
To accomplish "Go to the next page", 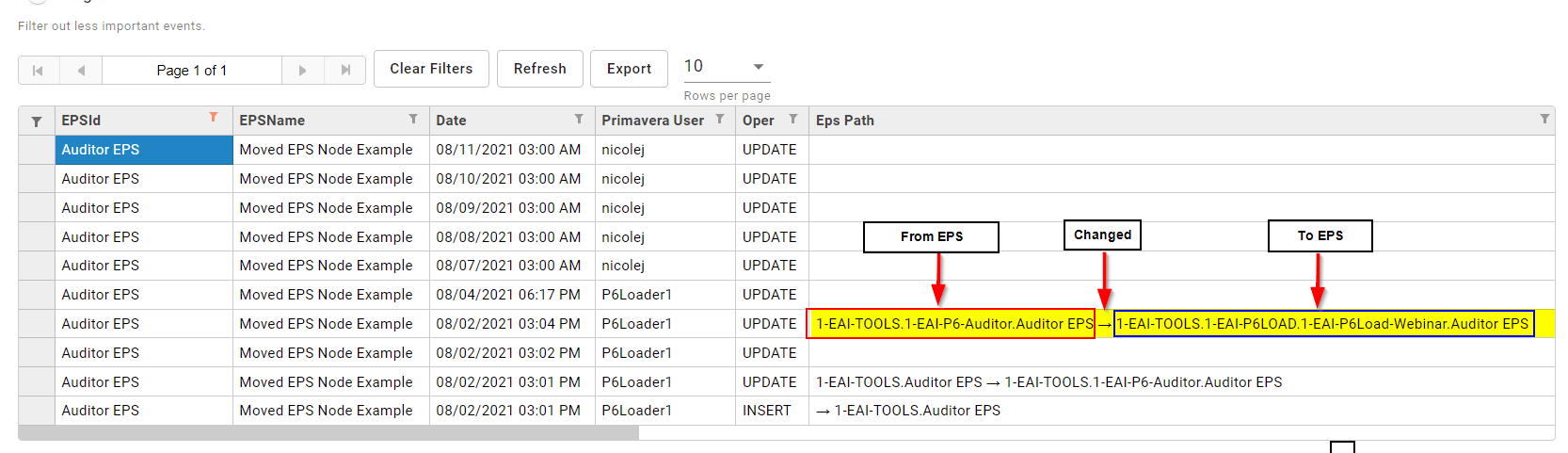I will click(x=302, y=71).
